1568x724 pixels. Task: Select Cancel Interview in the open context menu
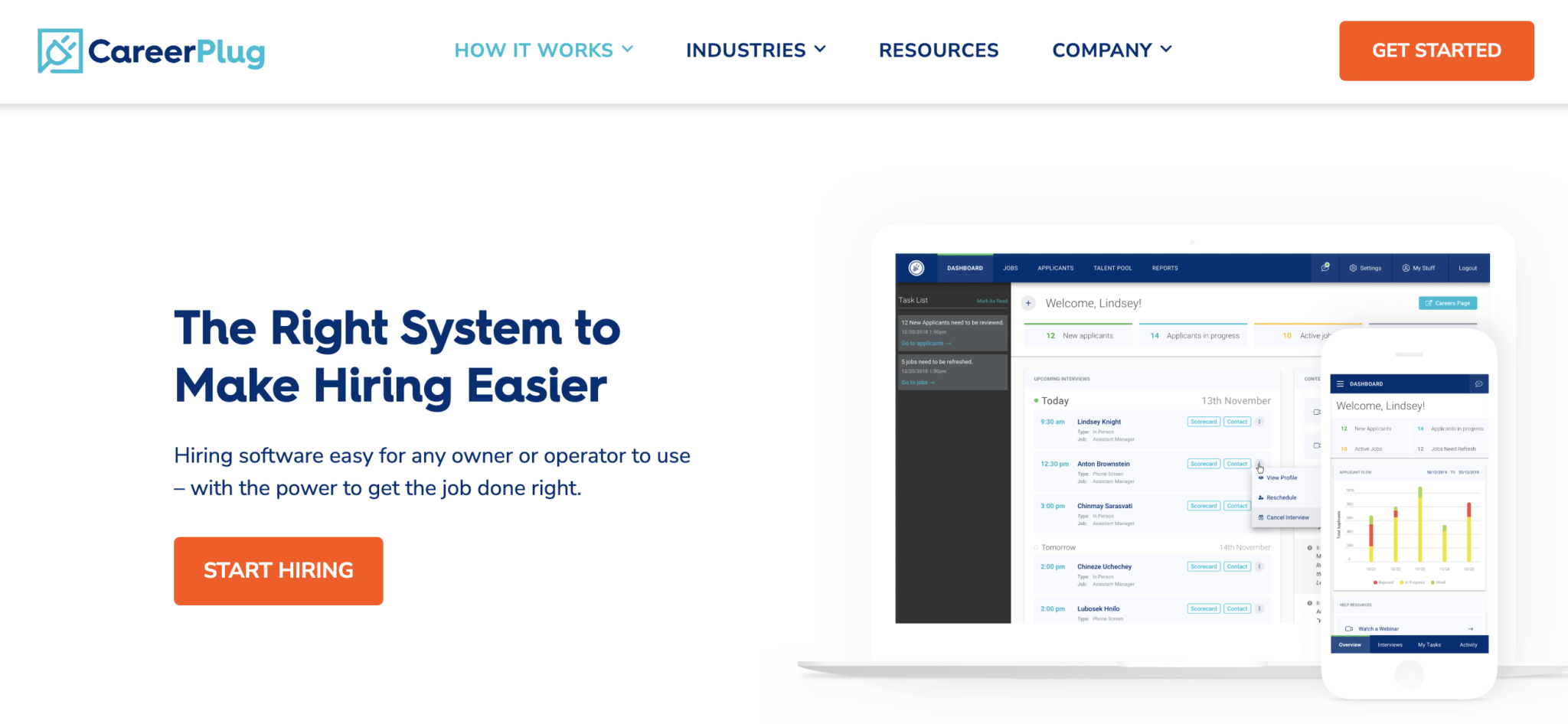pyautogui.click(x=1287, y=517)
